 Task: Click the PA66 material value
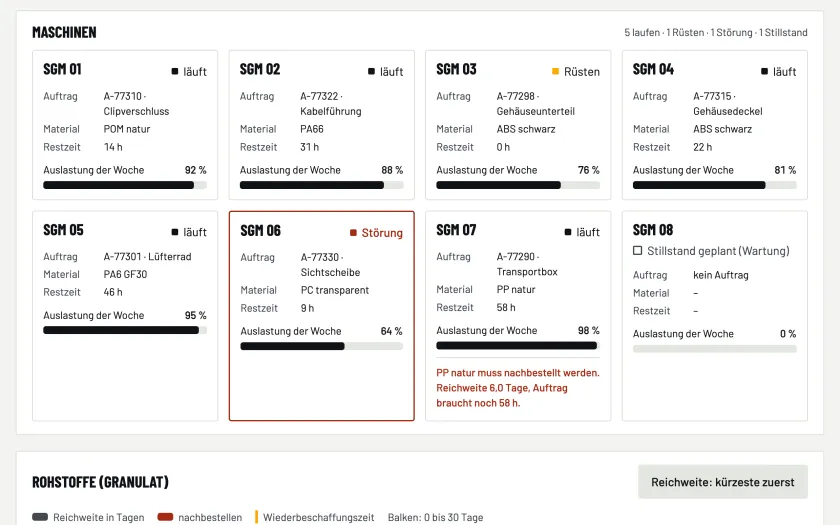click(312, 129)
